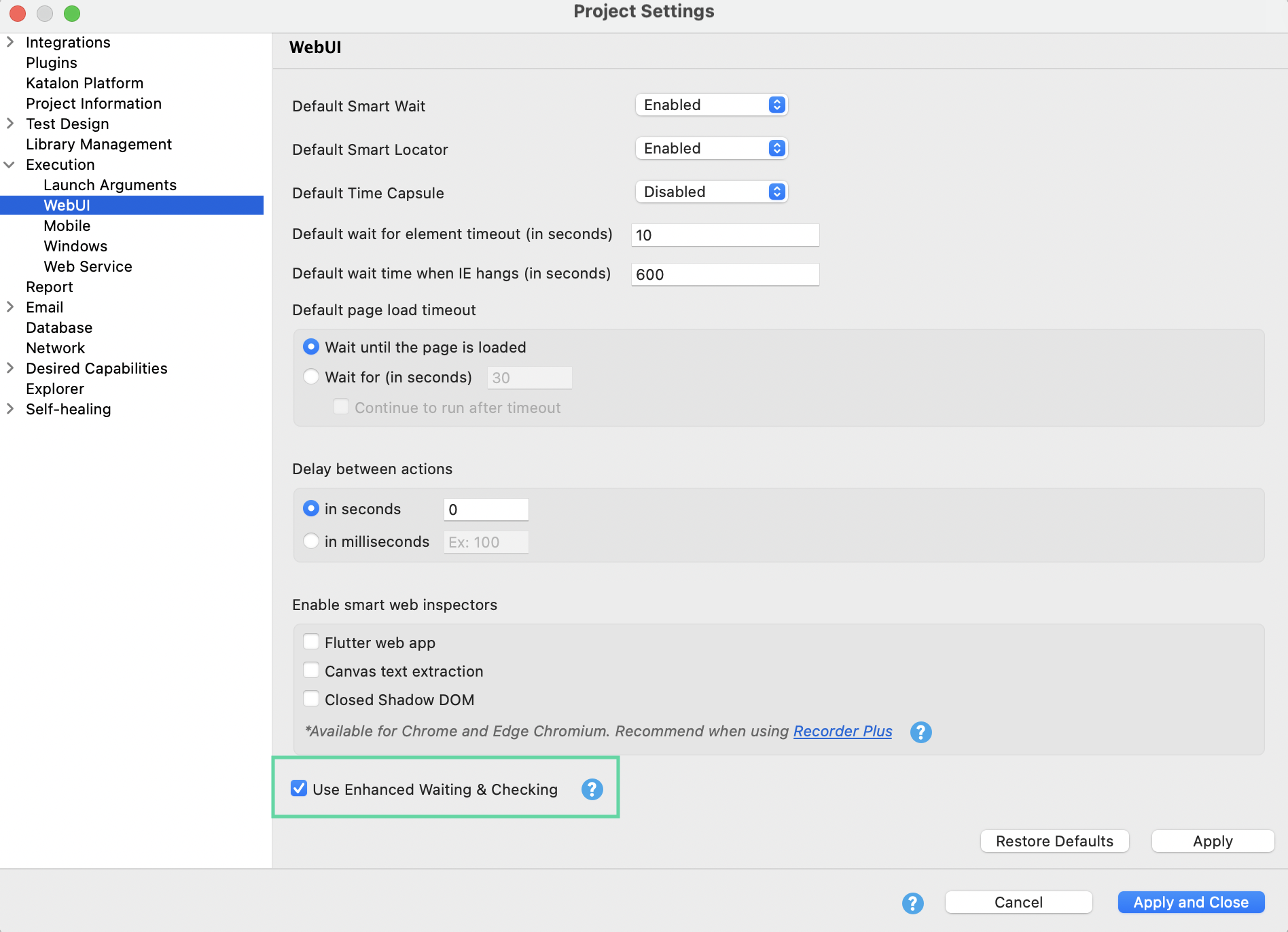
Task: Open help about smart web inspectors
Action: tap(920, 732)
